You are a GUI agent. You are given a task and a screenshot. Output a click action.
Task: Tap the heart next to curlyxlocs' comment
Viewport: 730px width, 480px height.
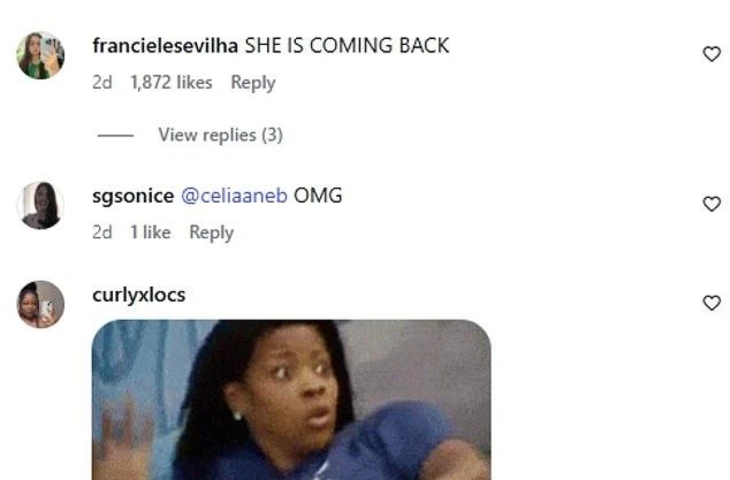click(x=711, y=303)
